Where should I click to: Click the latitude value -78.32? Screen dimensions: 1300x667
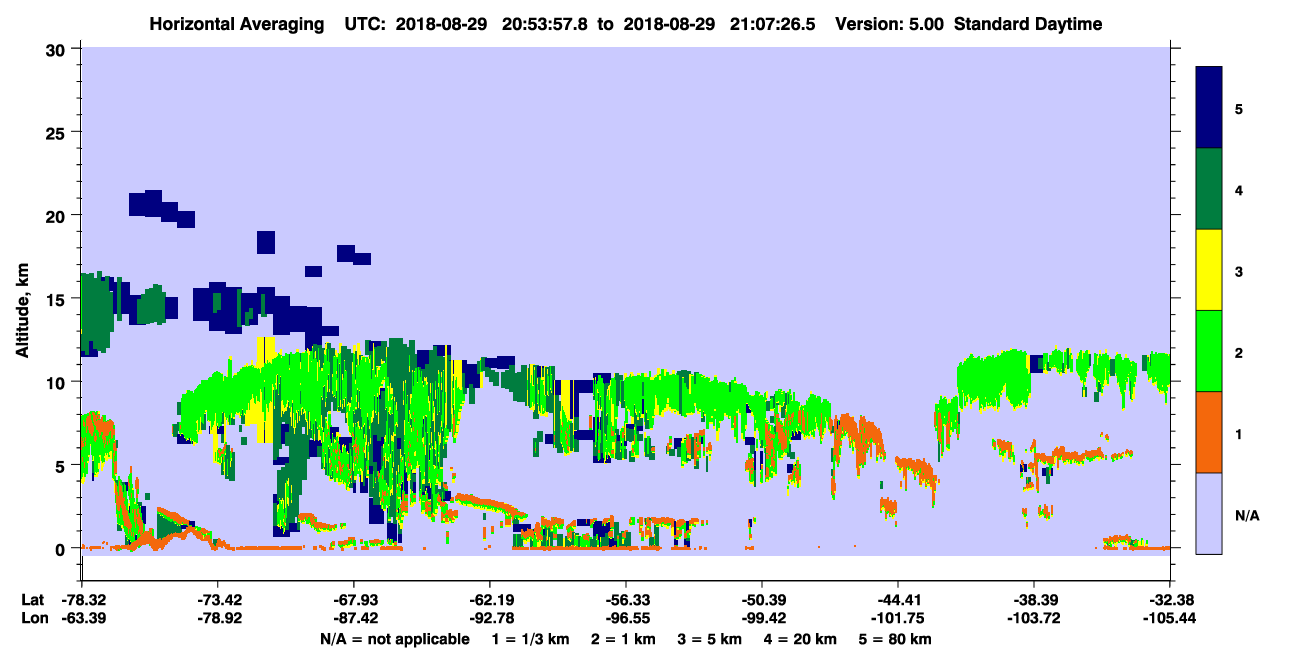pyautogui.click(x=82, y=600)
